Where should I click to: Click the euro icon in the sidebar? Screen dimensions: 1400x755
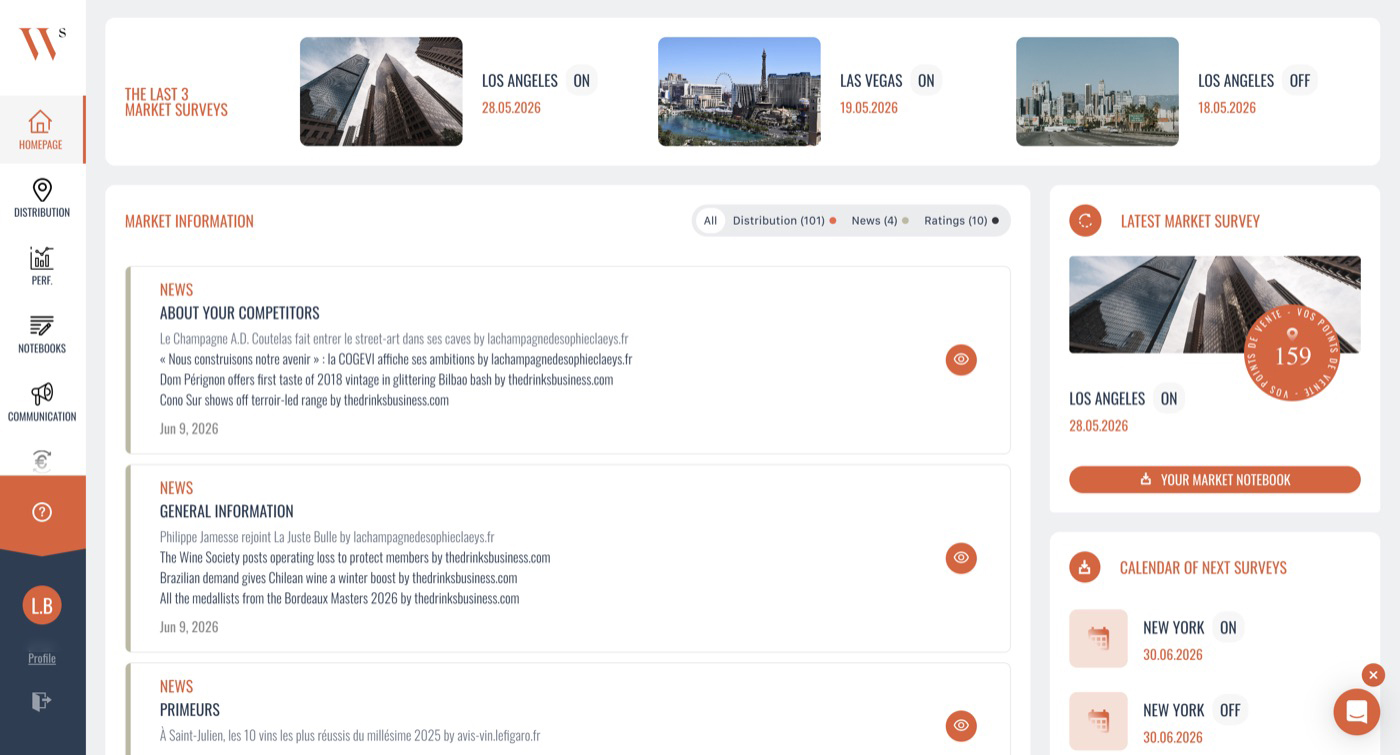coord(41,460)
